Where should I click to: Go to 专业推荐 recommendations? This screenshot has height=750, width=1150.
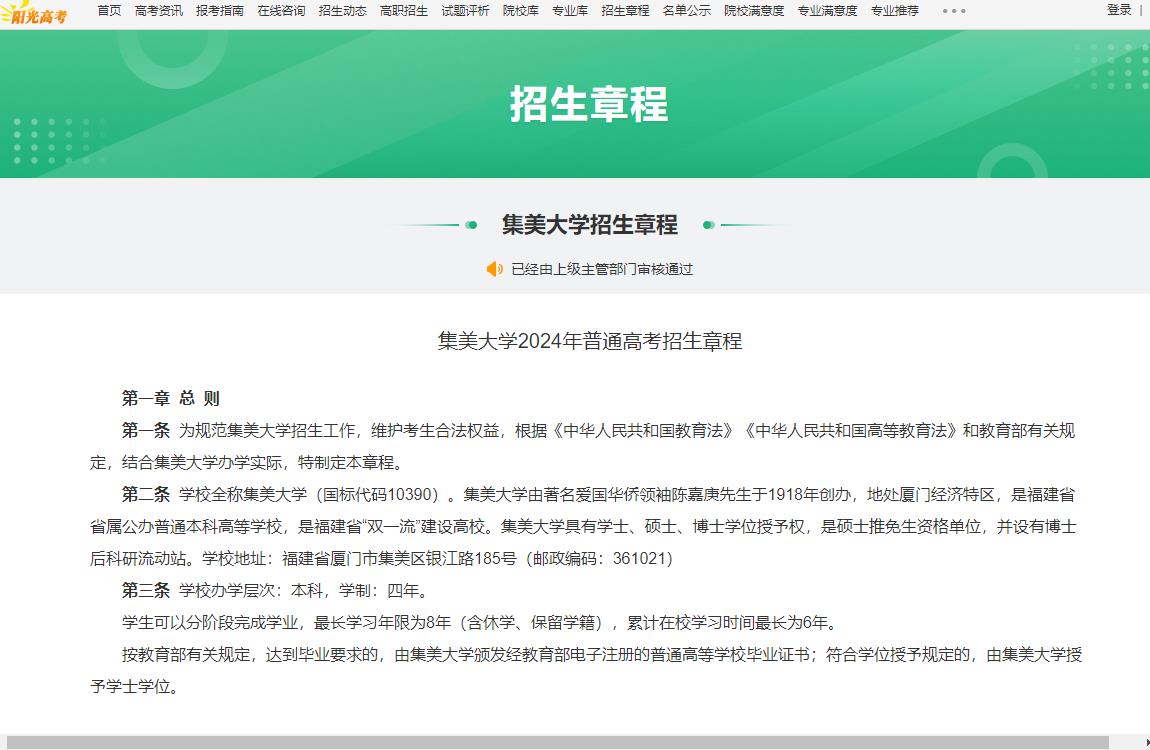(x=894, y=11)
